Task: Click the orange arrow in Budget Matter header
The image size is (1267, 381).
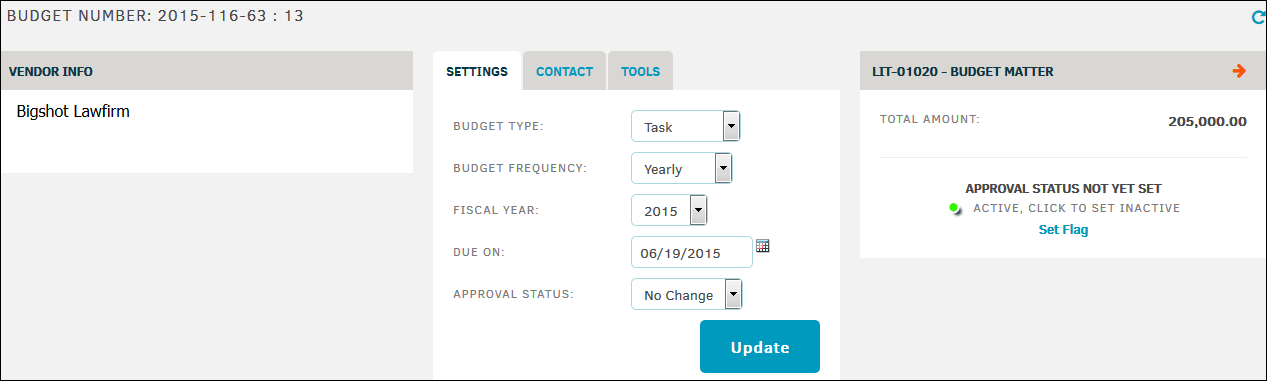Action: pyautogui.click(x=1239, y=71)
